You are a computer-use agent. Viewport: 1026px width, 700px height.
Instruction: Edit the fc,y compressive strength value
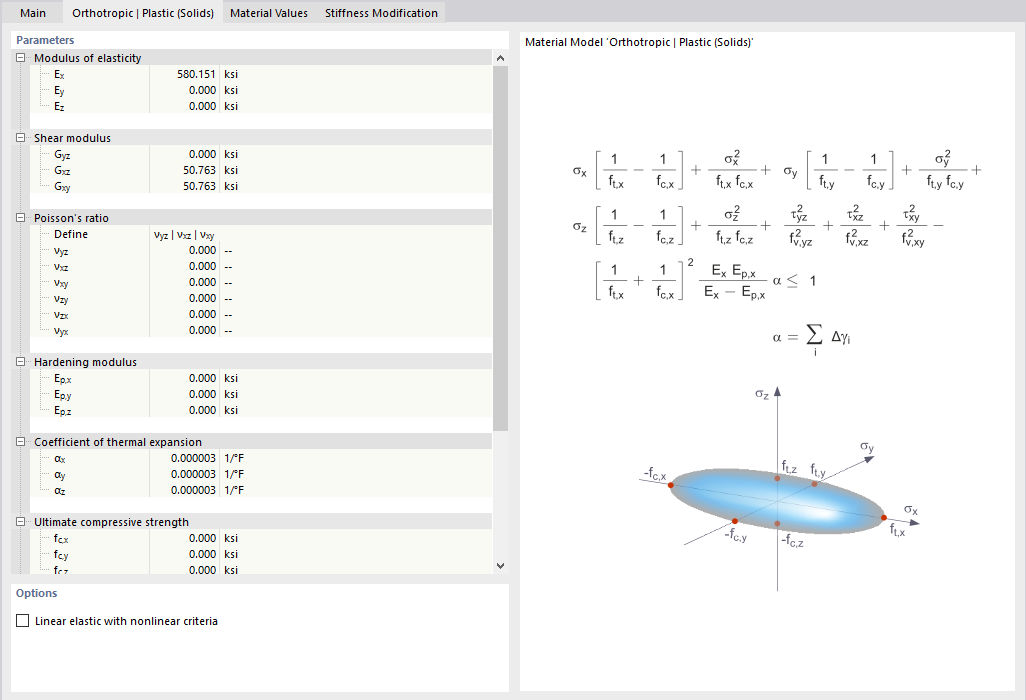185,554
